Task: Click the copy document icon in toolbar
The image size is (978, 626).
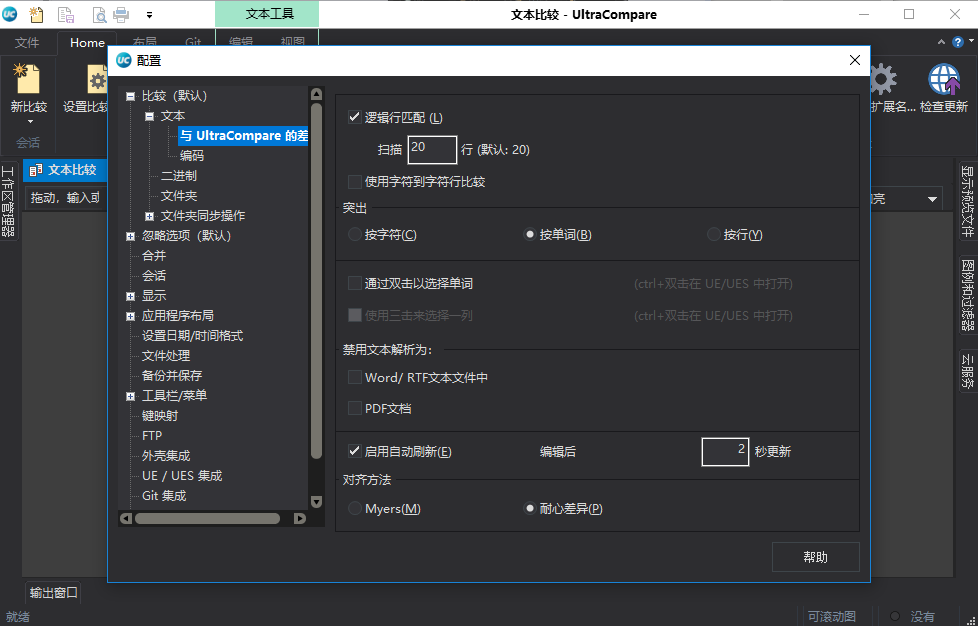Action: 66,15
